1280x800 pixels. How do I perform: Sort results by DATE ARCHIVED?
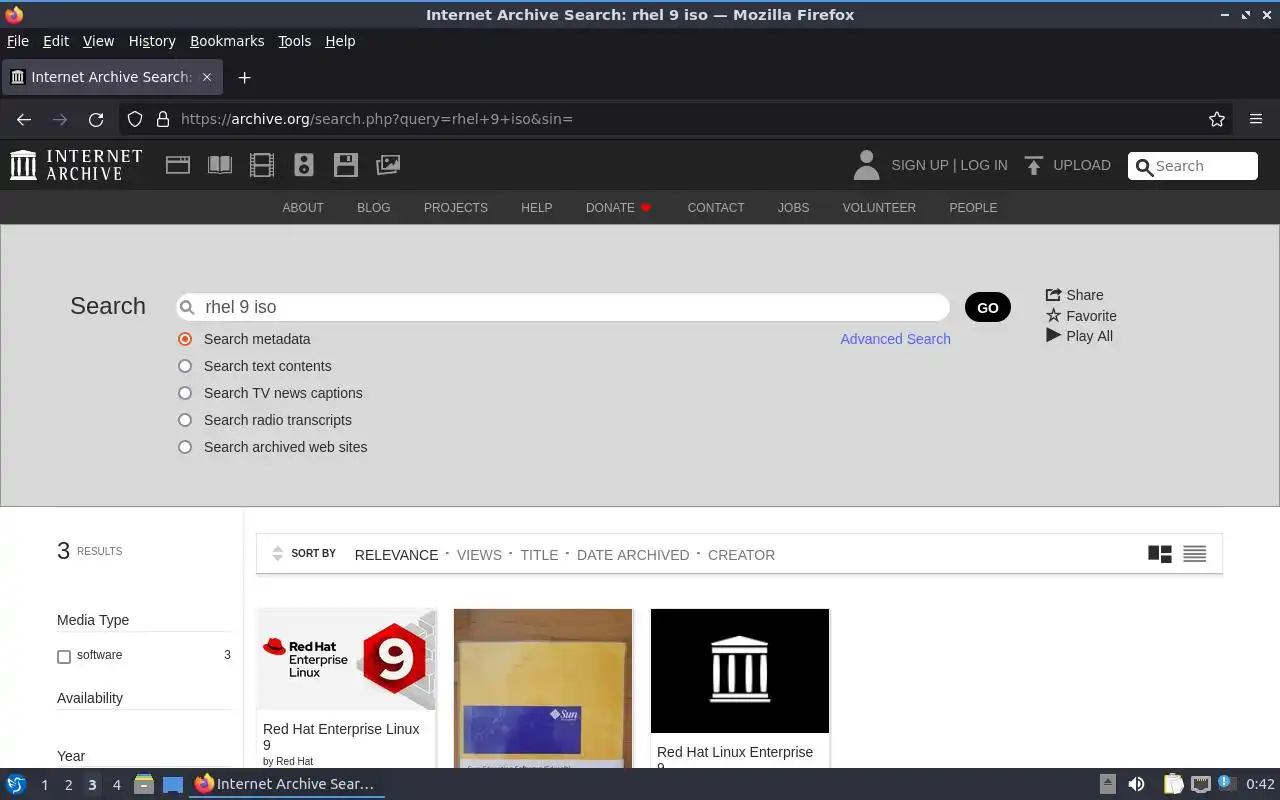coord(633,555)
